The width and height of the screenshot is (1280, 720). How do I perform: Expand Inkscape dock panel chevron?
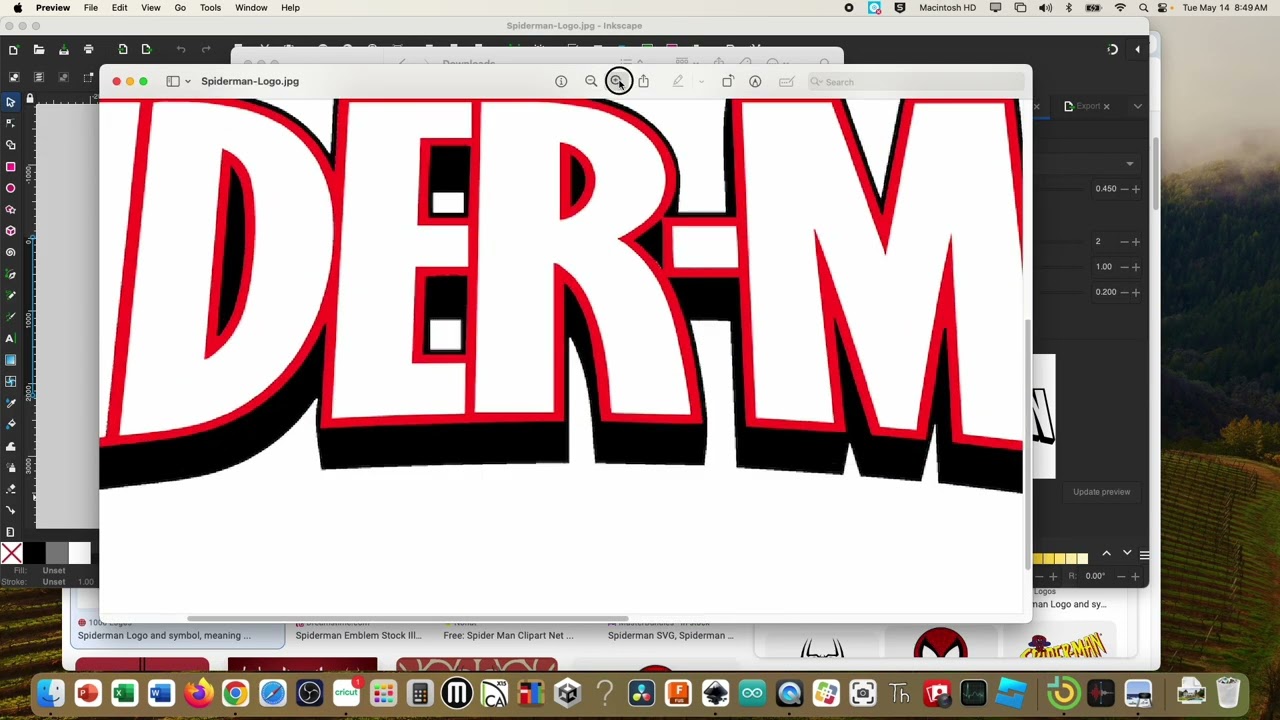click(1137, 106)
